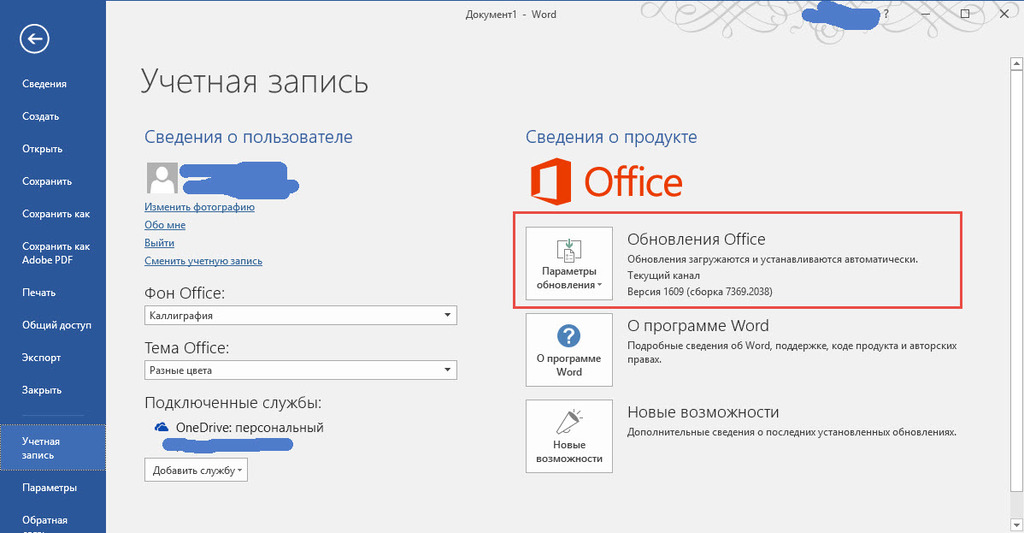Screen dimensions: 1024x533
Task: Click the Выйти sign-out link
Action: coord(159,243)
